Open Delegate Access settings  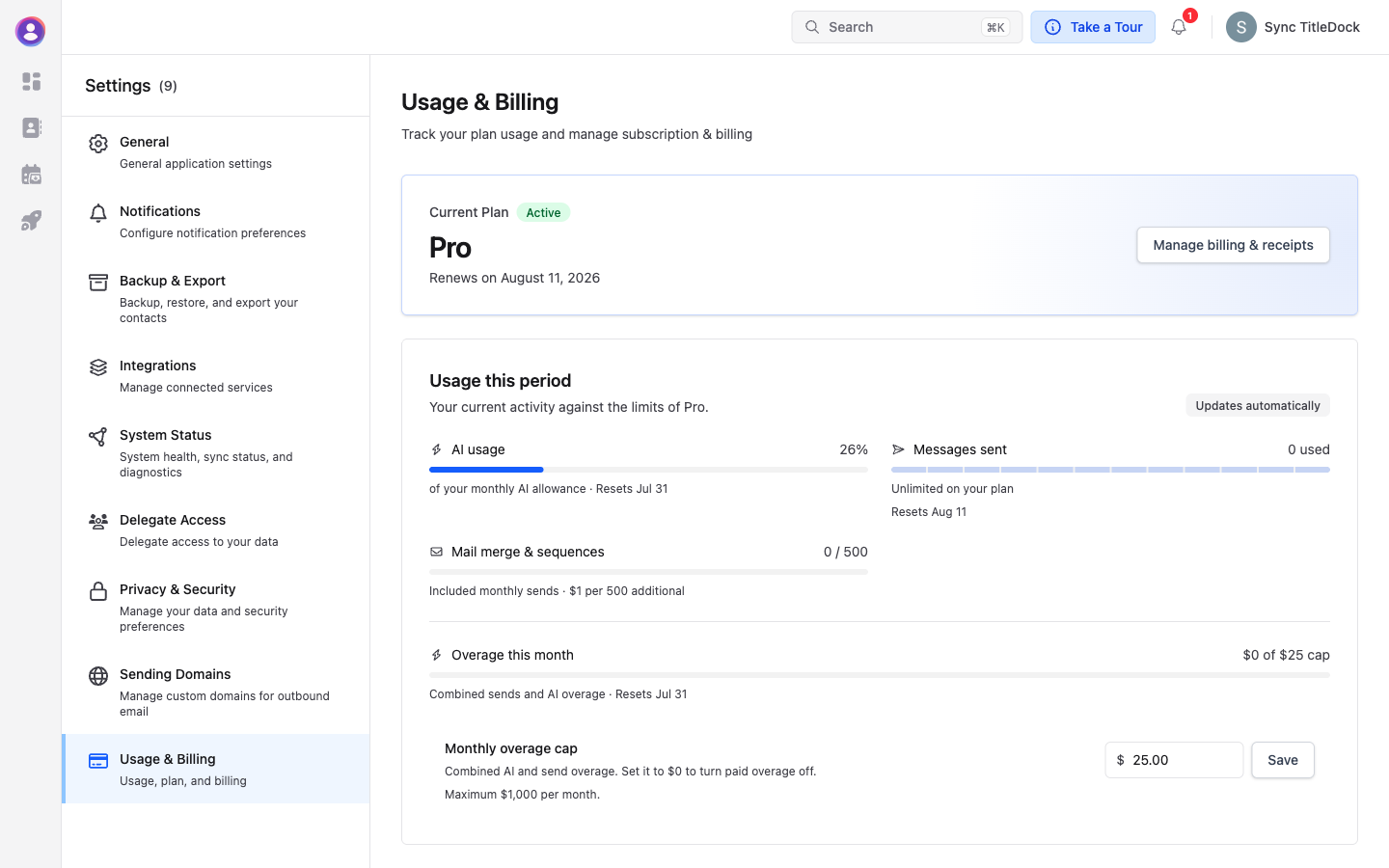(216, 529)
